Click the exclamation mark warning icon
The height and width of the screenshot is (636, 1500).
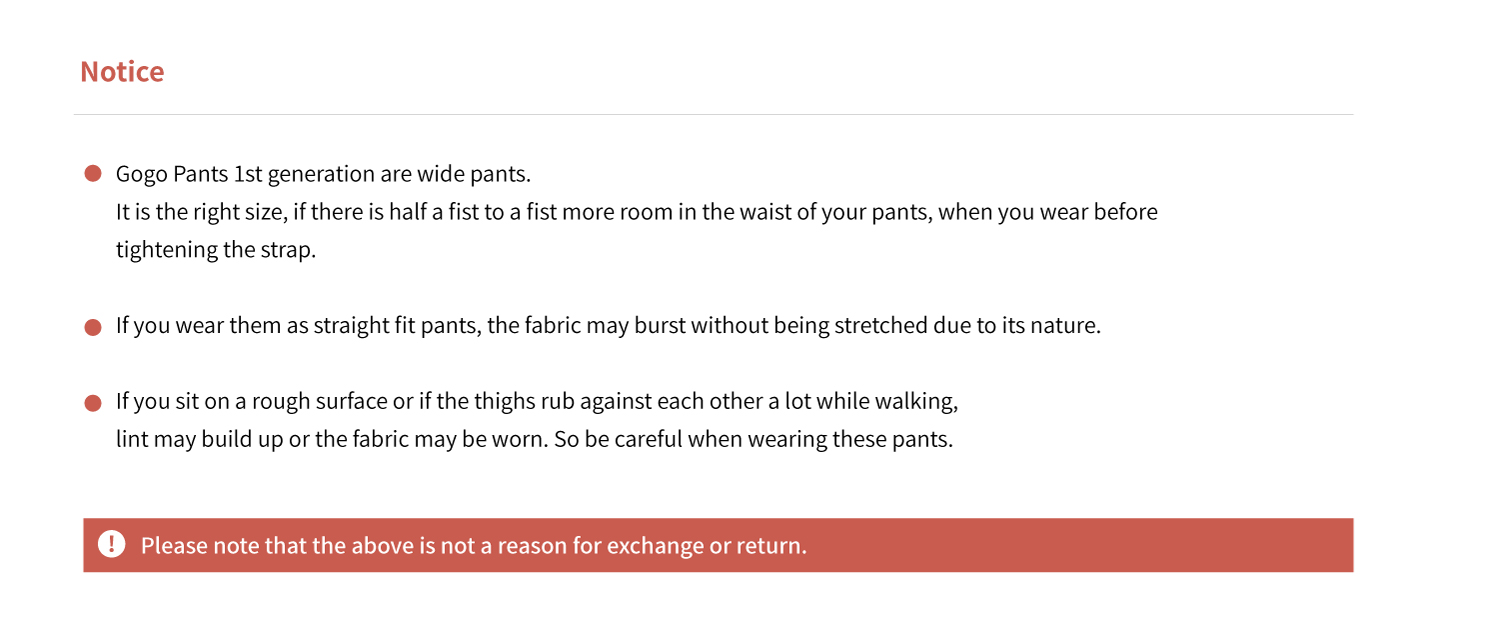112,545
